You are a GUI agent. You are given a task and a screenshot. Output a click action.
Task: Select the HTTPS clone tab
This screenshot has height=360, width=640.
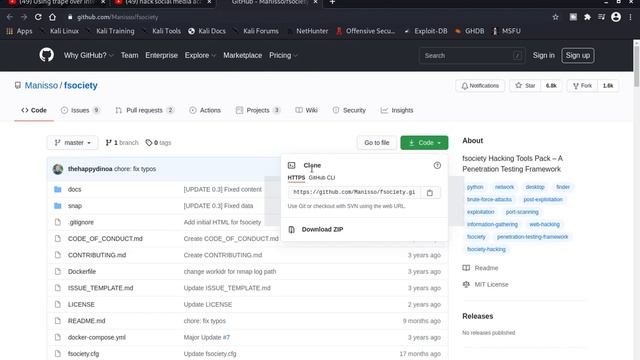[x=296, y=178]
